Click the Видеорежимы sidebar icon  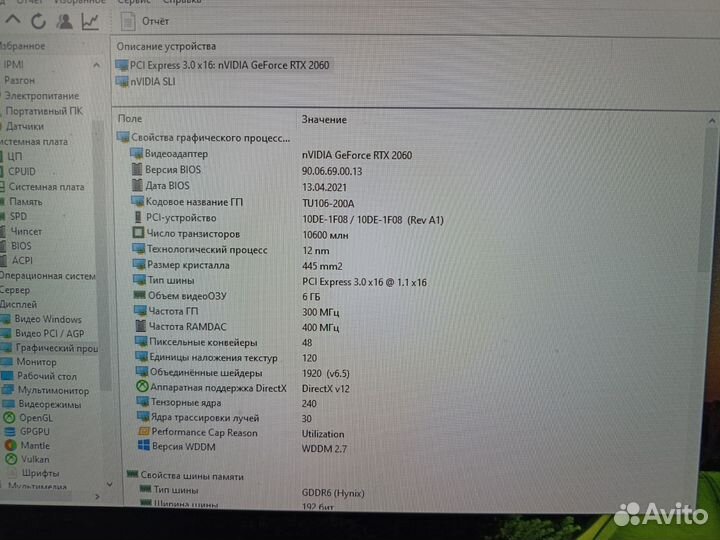pos(8,404)
